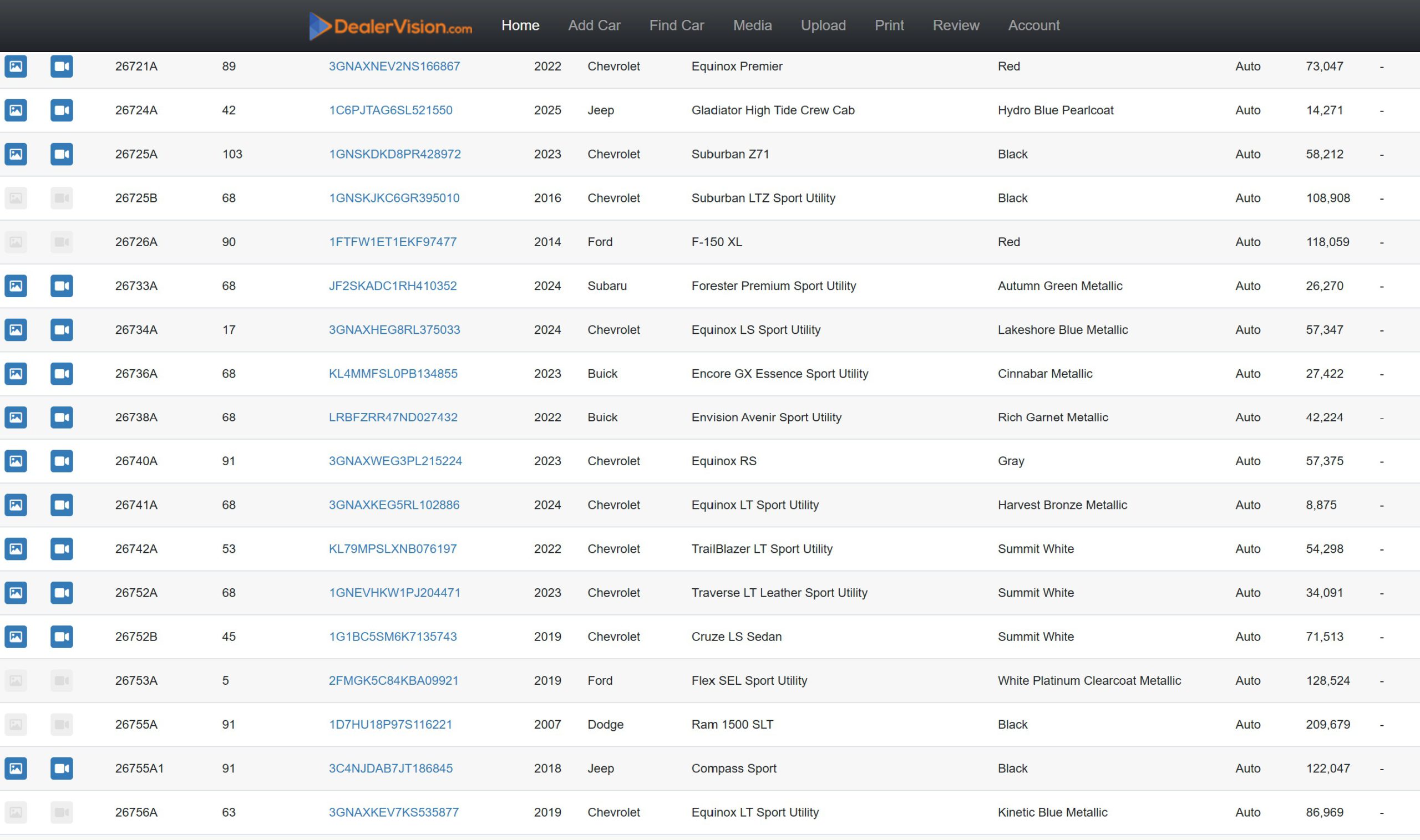Image resolution: width=1420 pixels, height=840 pixels.
Task: Select 'Hydro Blue Pearlcoat' color cell
Action: coord(1056,110)
